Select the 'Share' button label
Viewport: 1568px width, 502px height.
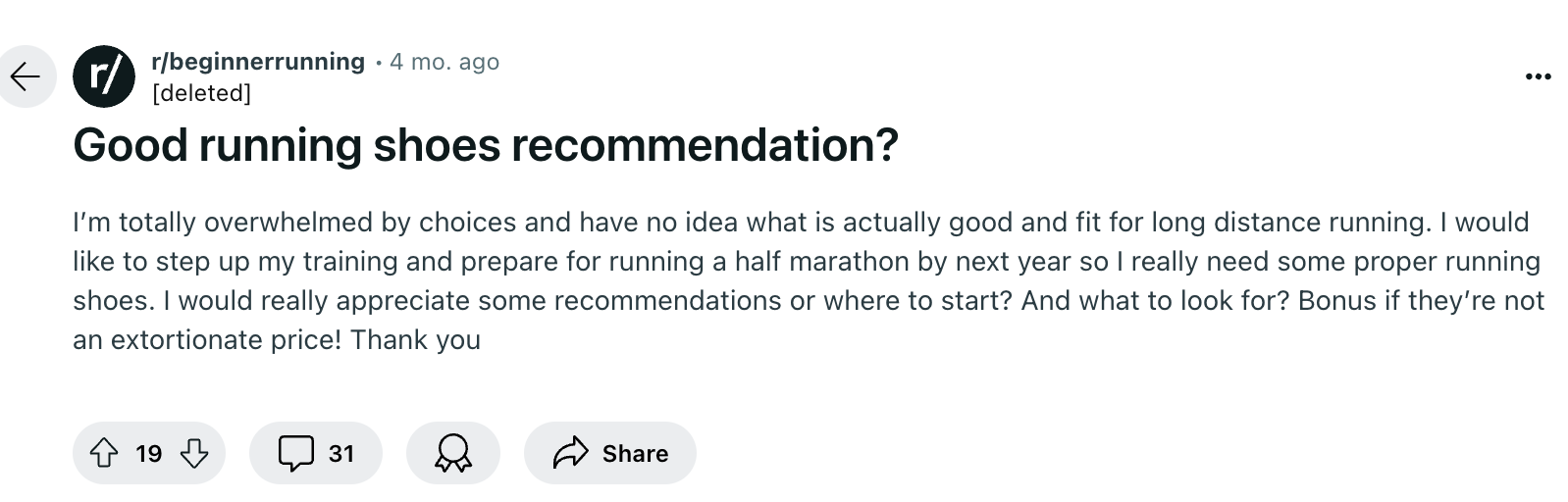pyautogui.click(x=635, y=453)
